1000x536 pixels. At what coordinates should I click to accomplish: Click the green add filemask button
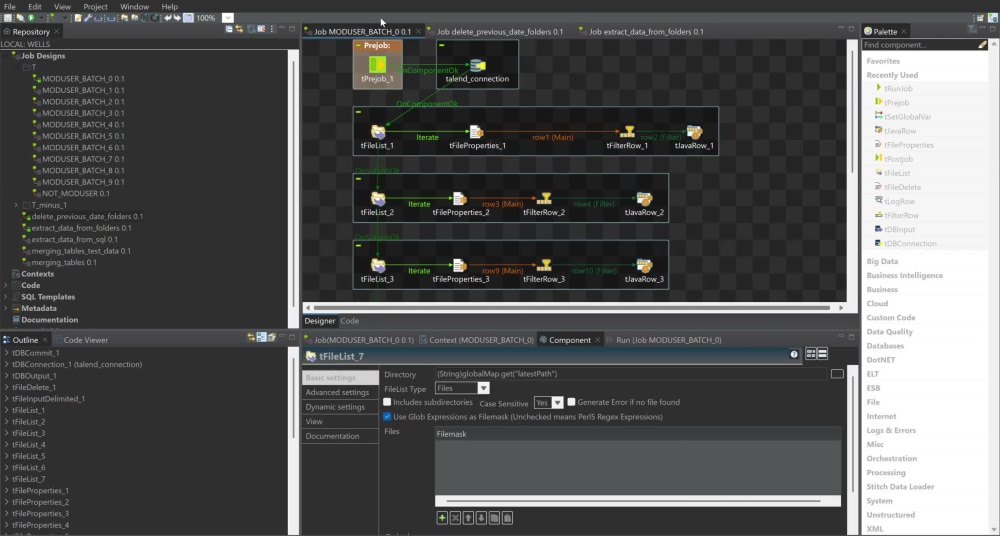442,518
